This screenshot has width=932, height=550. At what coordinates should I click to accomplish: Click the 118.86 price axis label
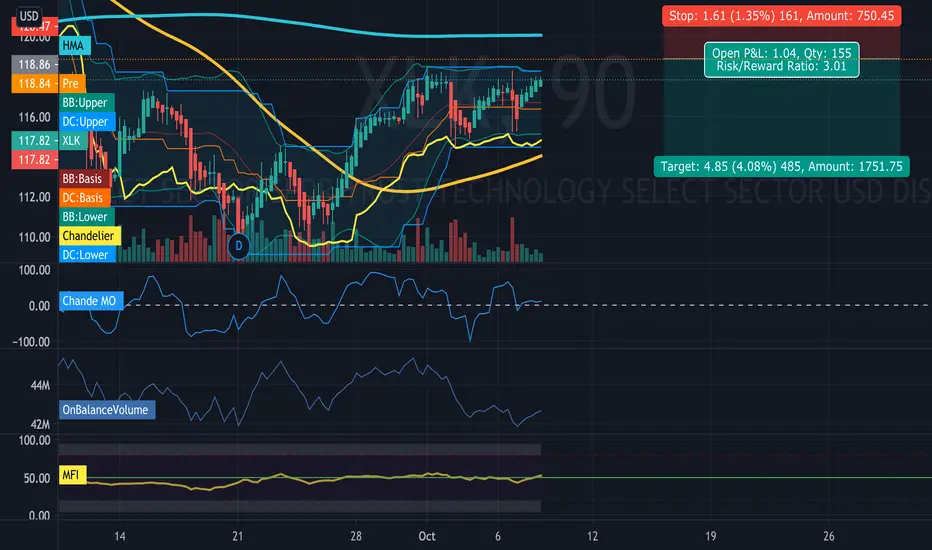[34, 64]
